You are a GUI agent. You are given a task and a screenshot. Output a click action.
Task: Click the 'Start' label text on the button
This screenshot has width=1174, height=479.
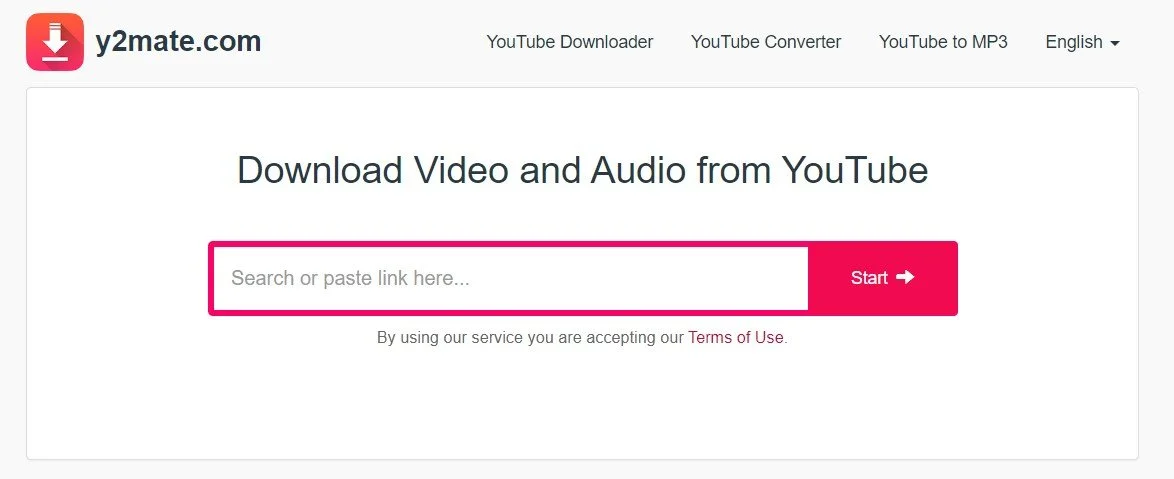pos(869,278)
